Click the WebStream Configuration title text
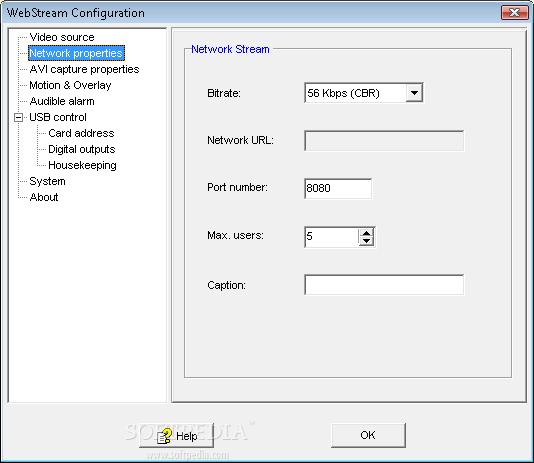This screenshot has width=534, height=463. tap(76, 13)
